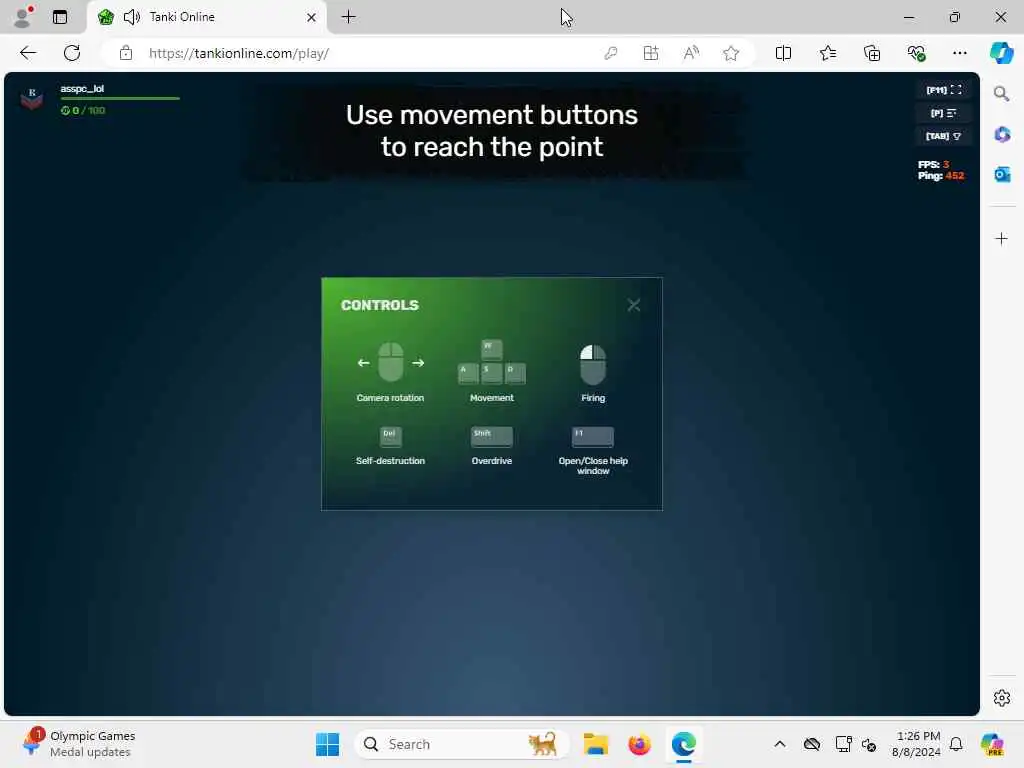Close the Tanki Online tab
1024x768 pixels.
click(x=312, y=18)
